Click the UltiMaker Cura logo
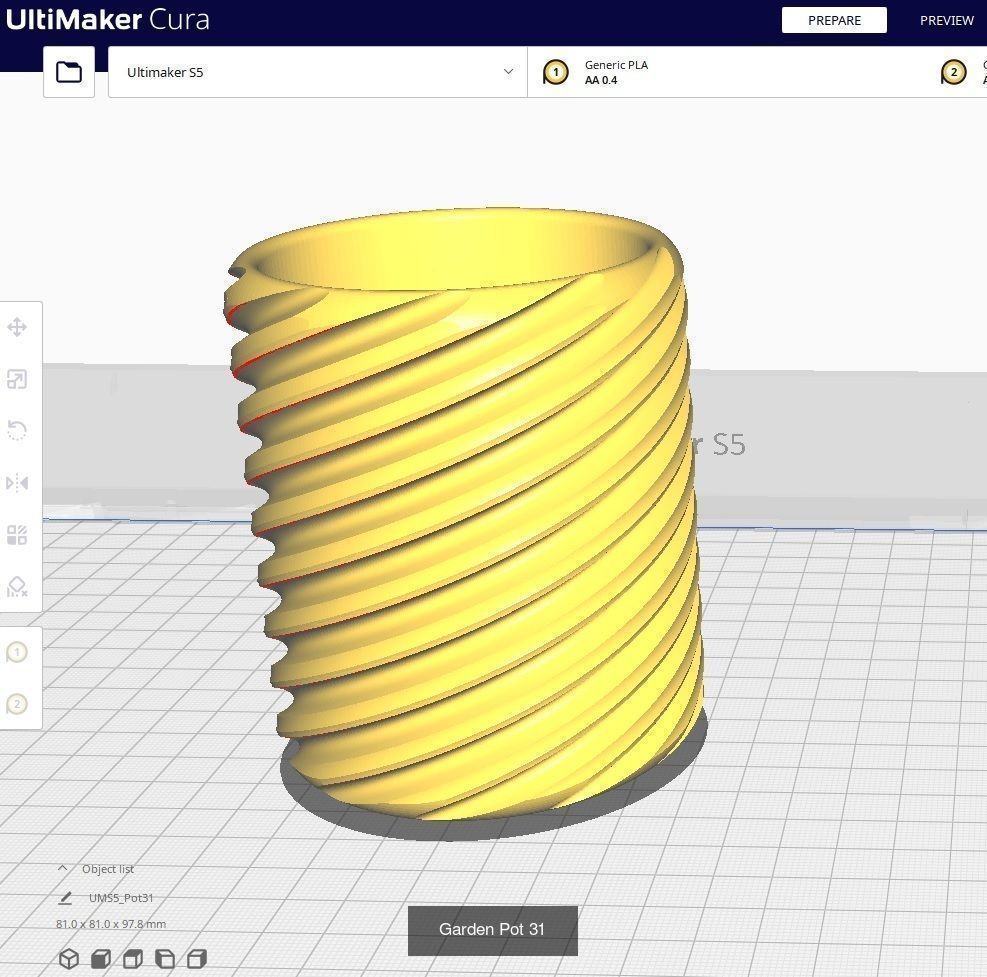The height and width of the screenshot is (977, 987). tap(108, 20)
